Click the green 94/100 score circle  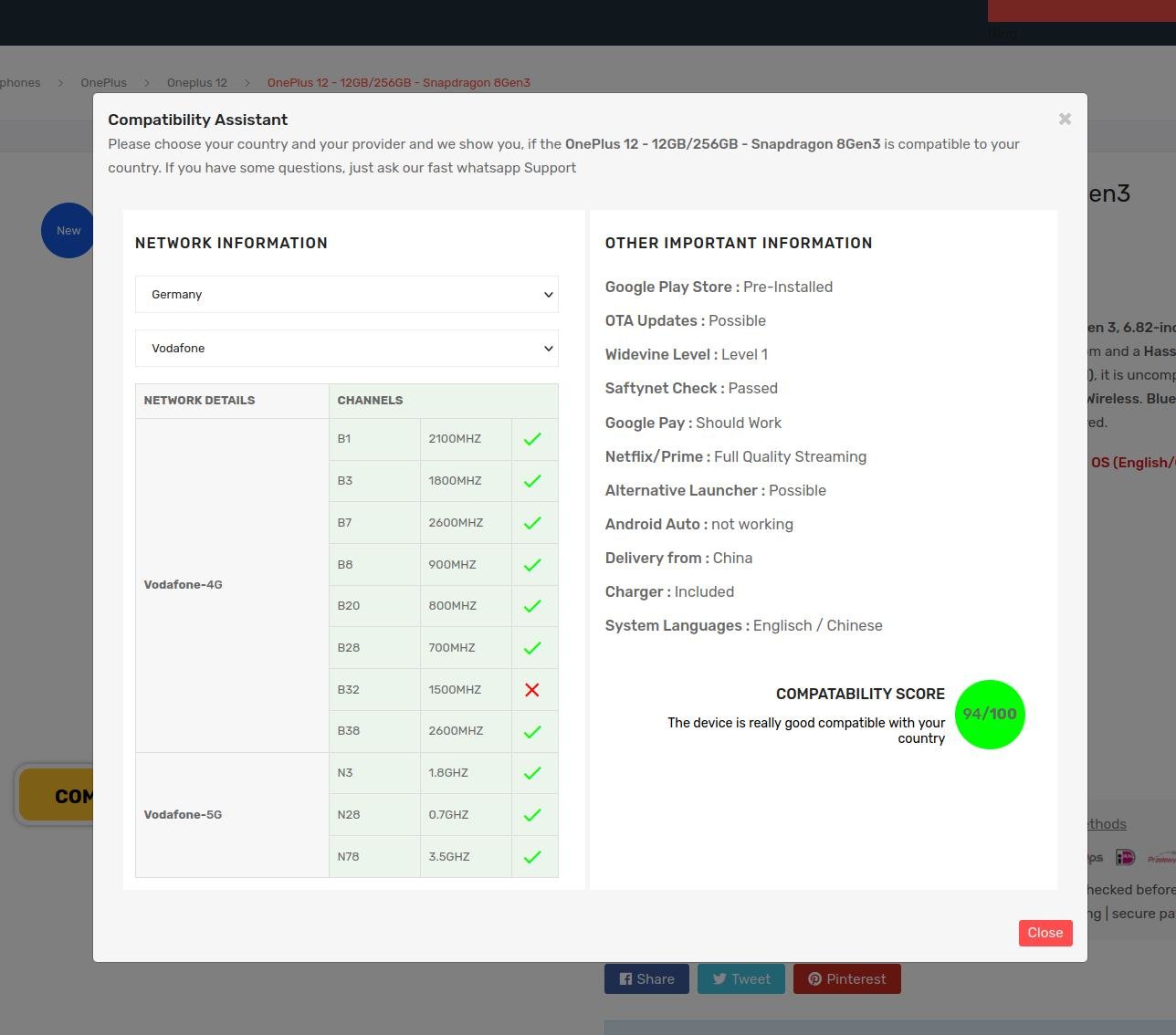coord(990,715)
